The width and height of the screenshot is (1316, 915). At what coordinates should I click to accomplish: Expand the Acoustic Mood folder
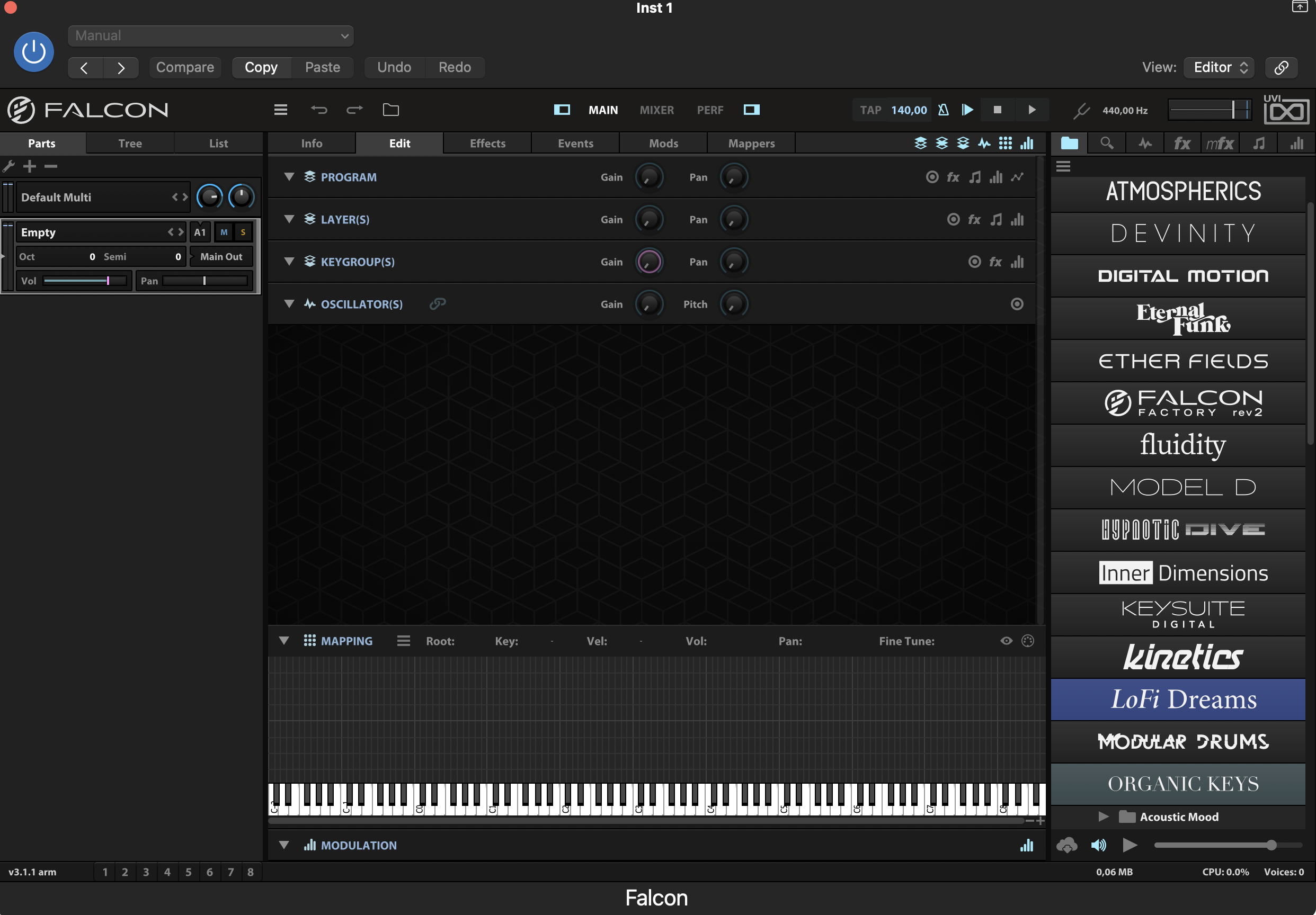(x=1104, y=817)
